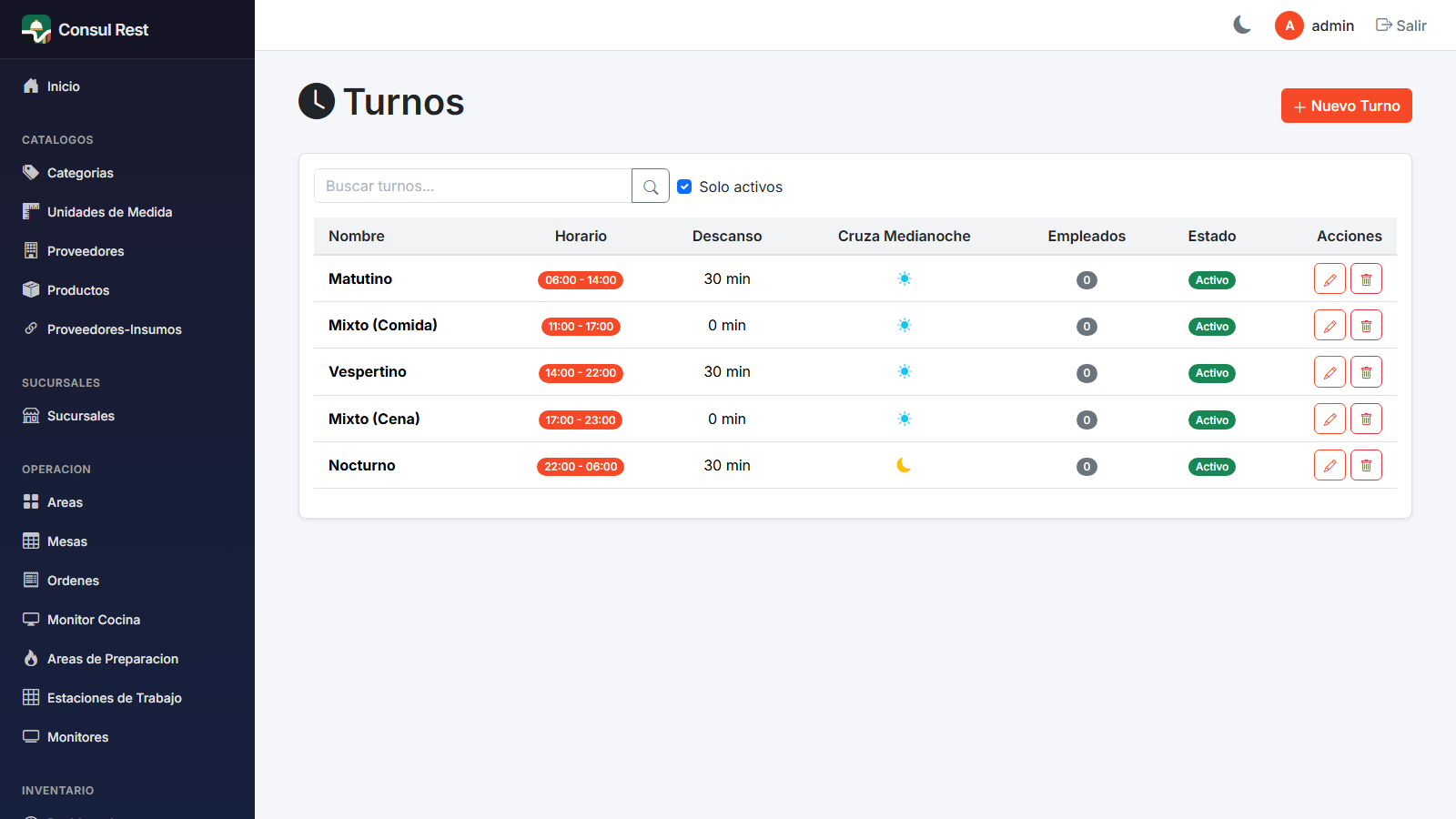Edit the Mixto (Cena) shift

pos(1330,420)
